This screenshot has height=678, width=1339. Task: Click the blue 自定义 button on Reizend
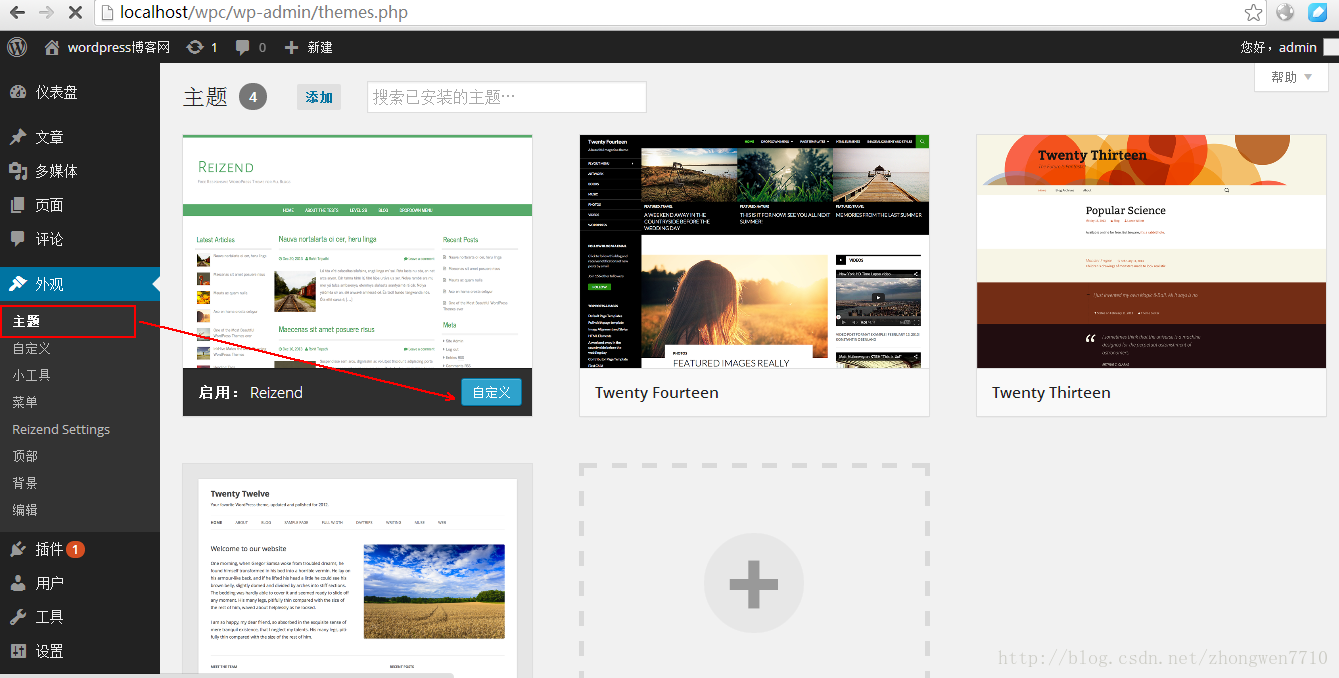491,392
